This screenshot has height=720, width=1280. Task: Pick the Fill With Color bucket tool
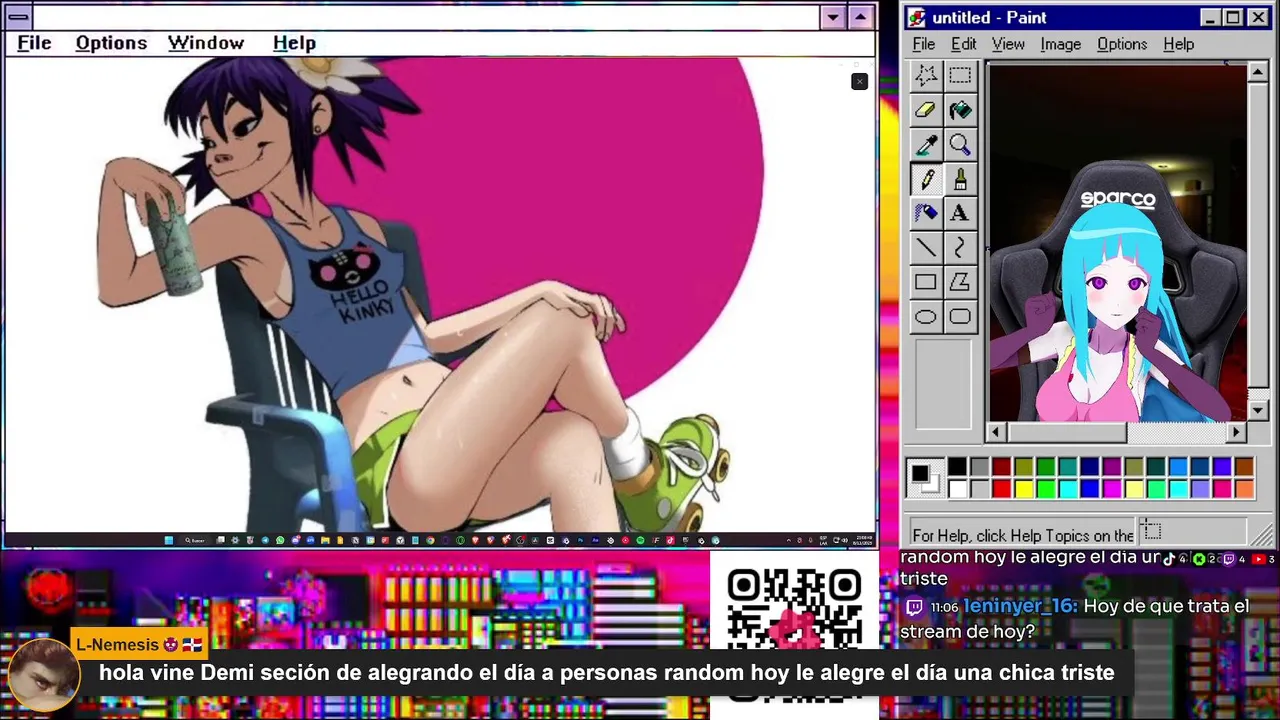click(960, 110)
